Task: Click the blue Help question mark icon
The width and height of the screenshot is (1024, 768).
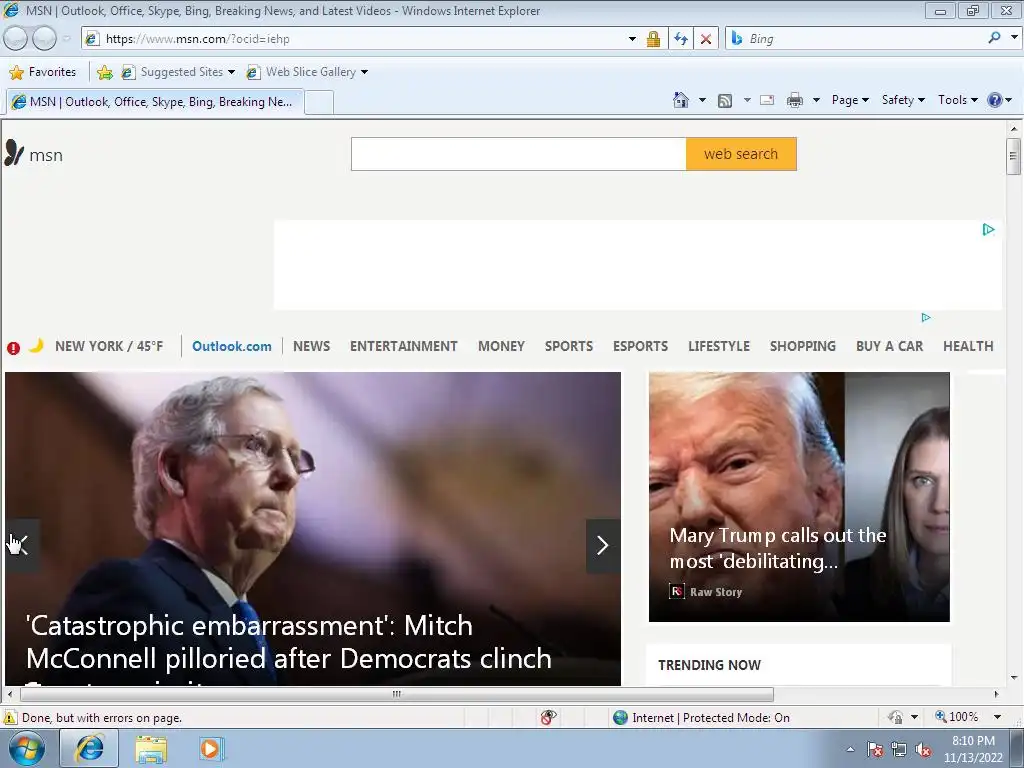Action: coord(995,100)
